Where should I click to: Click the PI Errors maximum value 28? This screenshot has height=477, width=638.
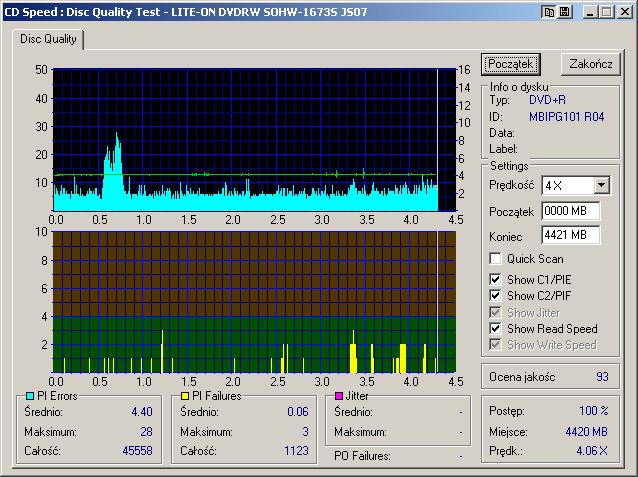[x=146, y=431]
